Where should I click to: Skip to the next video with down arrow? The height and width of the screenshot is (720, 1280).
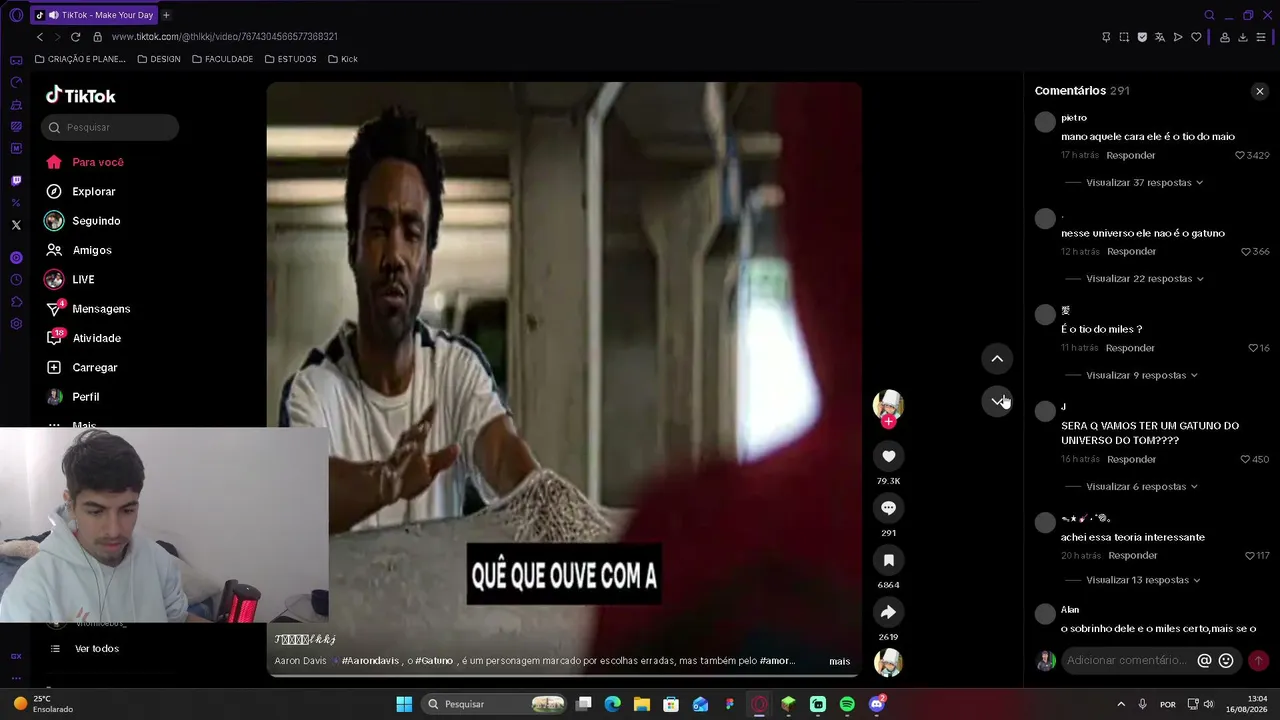pyautogui.click(x=997, y=401)
